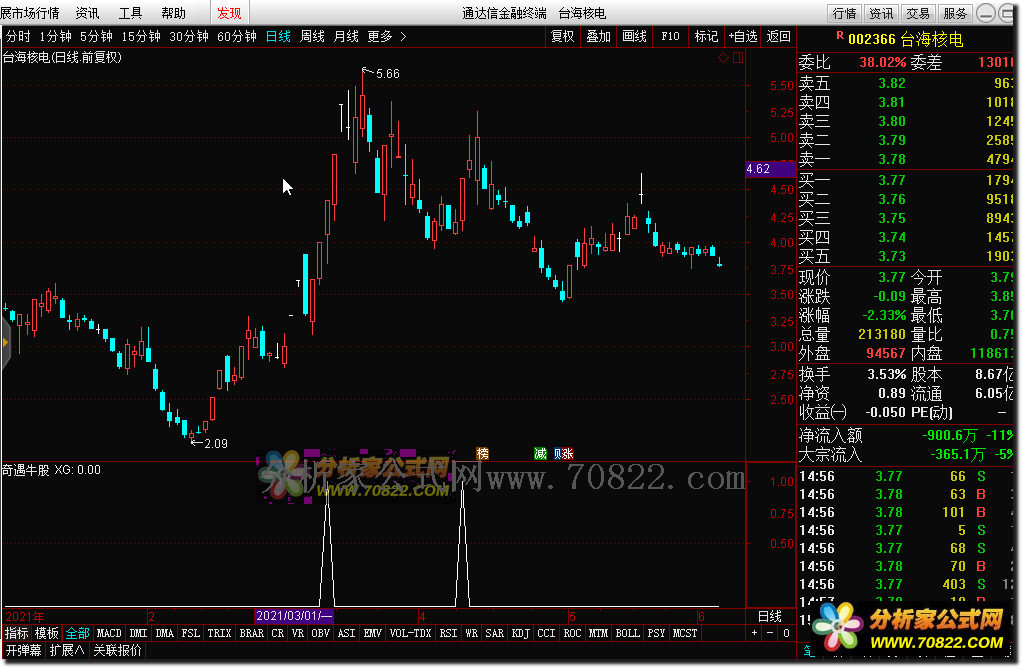This screenshot has height=668, width=1023.
Task: Click the 叠加 overlay button
Action: click(x=598, y=37)
